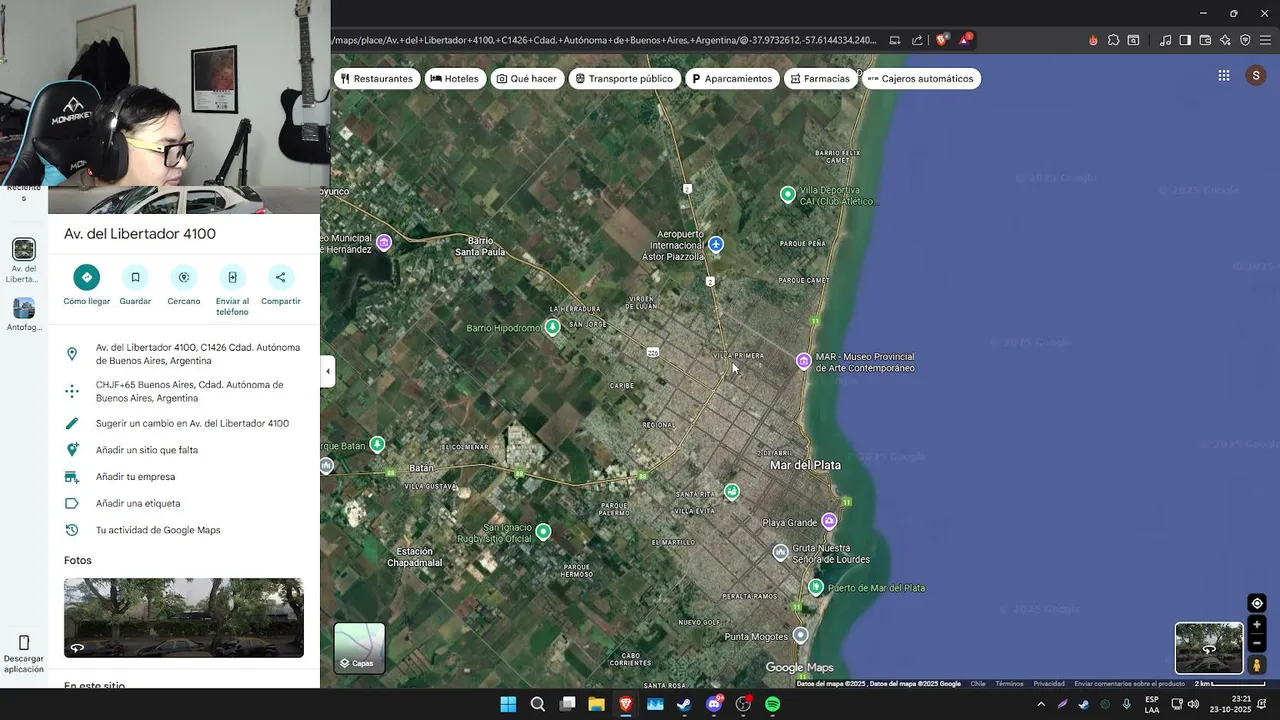Click the Villa Deportiva CAI map pin
Image resolution: width=1280 pixels, height=720 pixels.
pyautogui.click(x=788, y=195)
